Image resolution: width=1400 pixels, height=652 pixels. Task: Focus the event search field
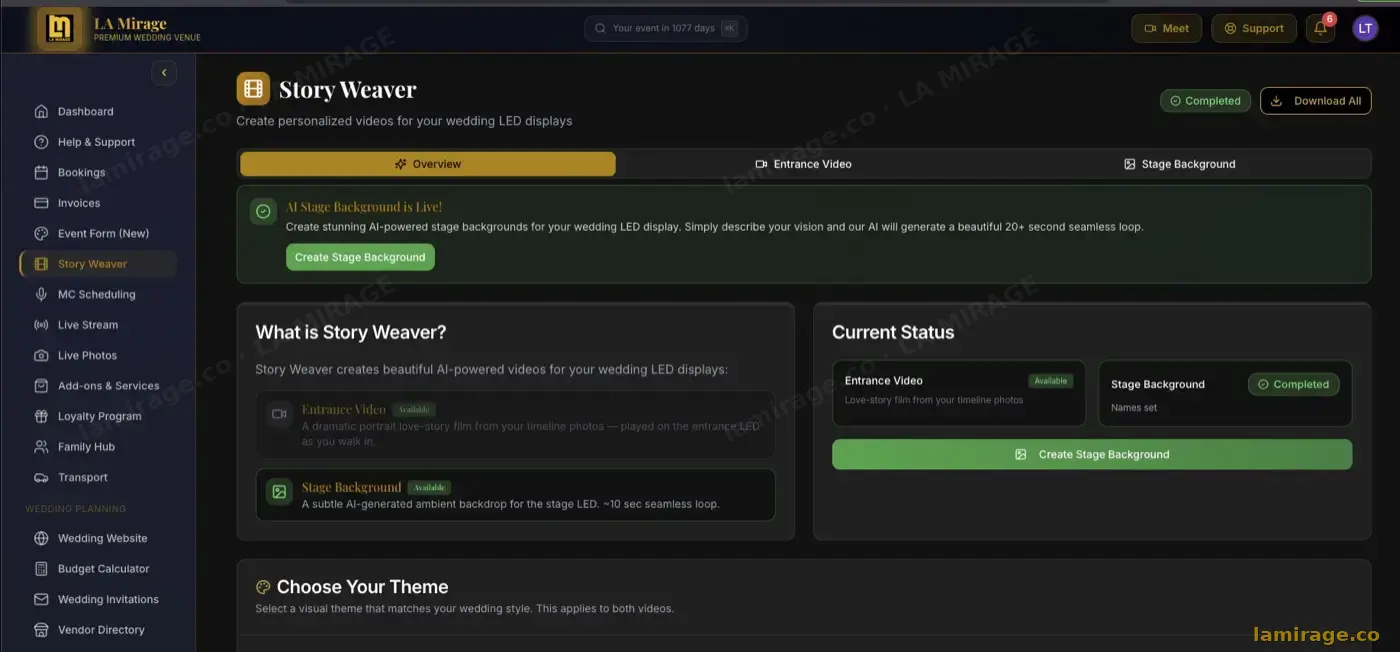(x=666, y=28)
